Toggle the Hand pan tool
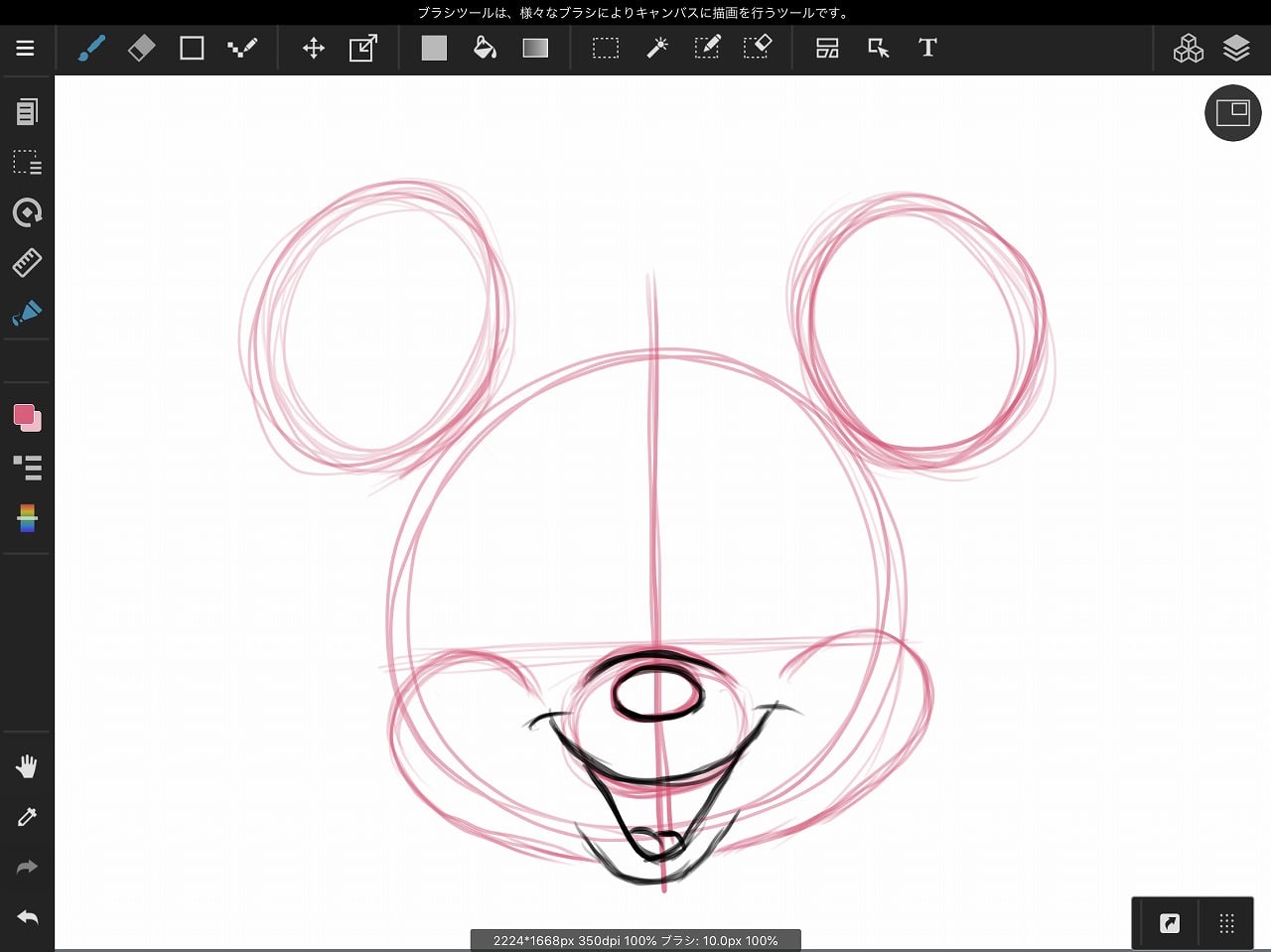Image resolution: width=1271 pixels, height=952 pixels. click(x=27, y=766)
